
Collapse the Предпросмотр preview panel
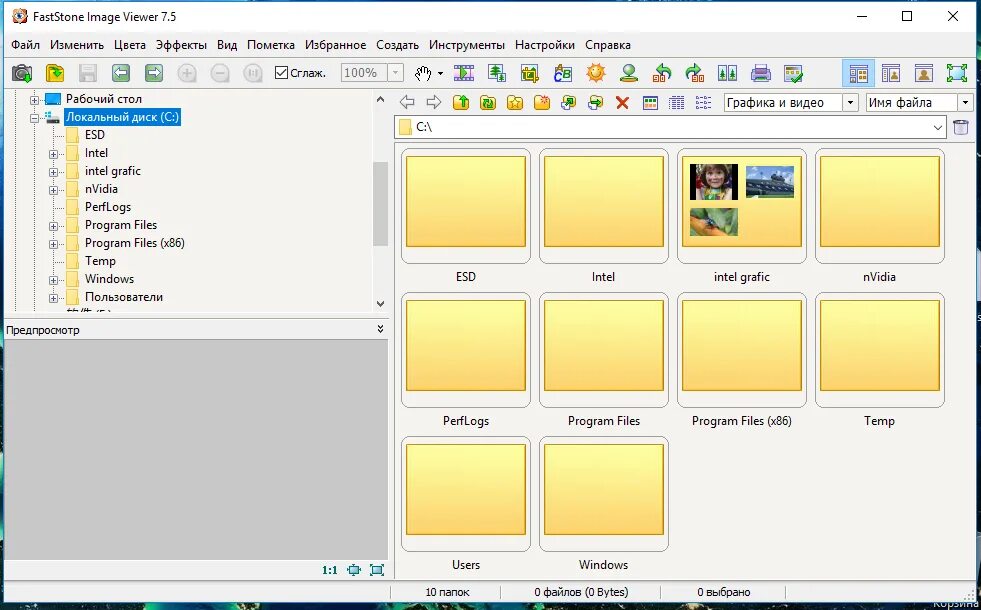380,329
